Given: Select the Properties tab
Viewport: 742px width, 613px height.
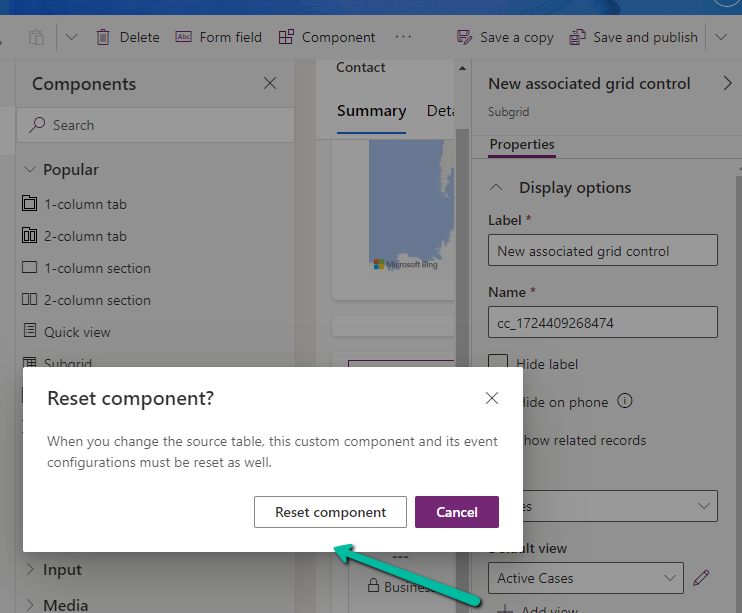Looking at the screenshot, I should coord(522,145).
